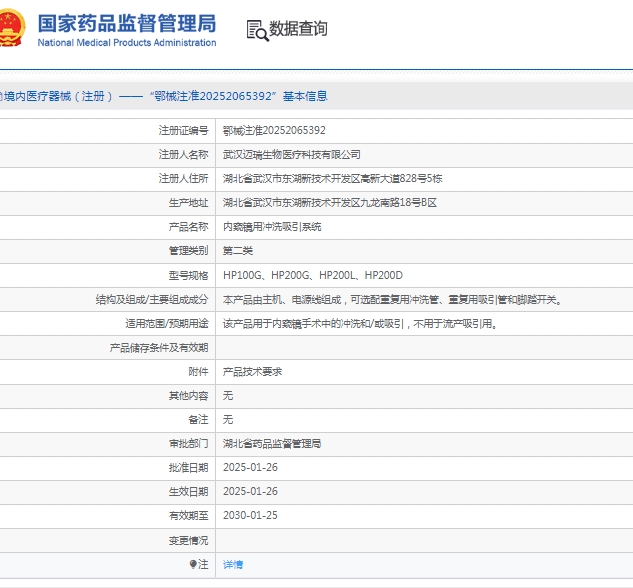The height and width of the screenshot is (588, 633).
Task: Click the 型号规格 label
Action: click(x=189, y=275)
